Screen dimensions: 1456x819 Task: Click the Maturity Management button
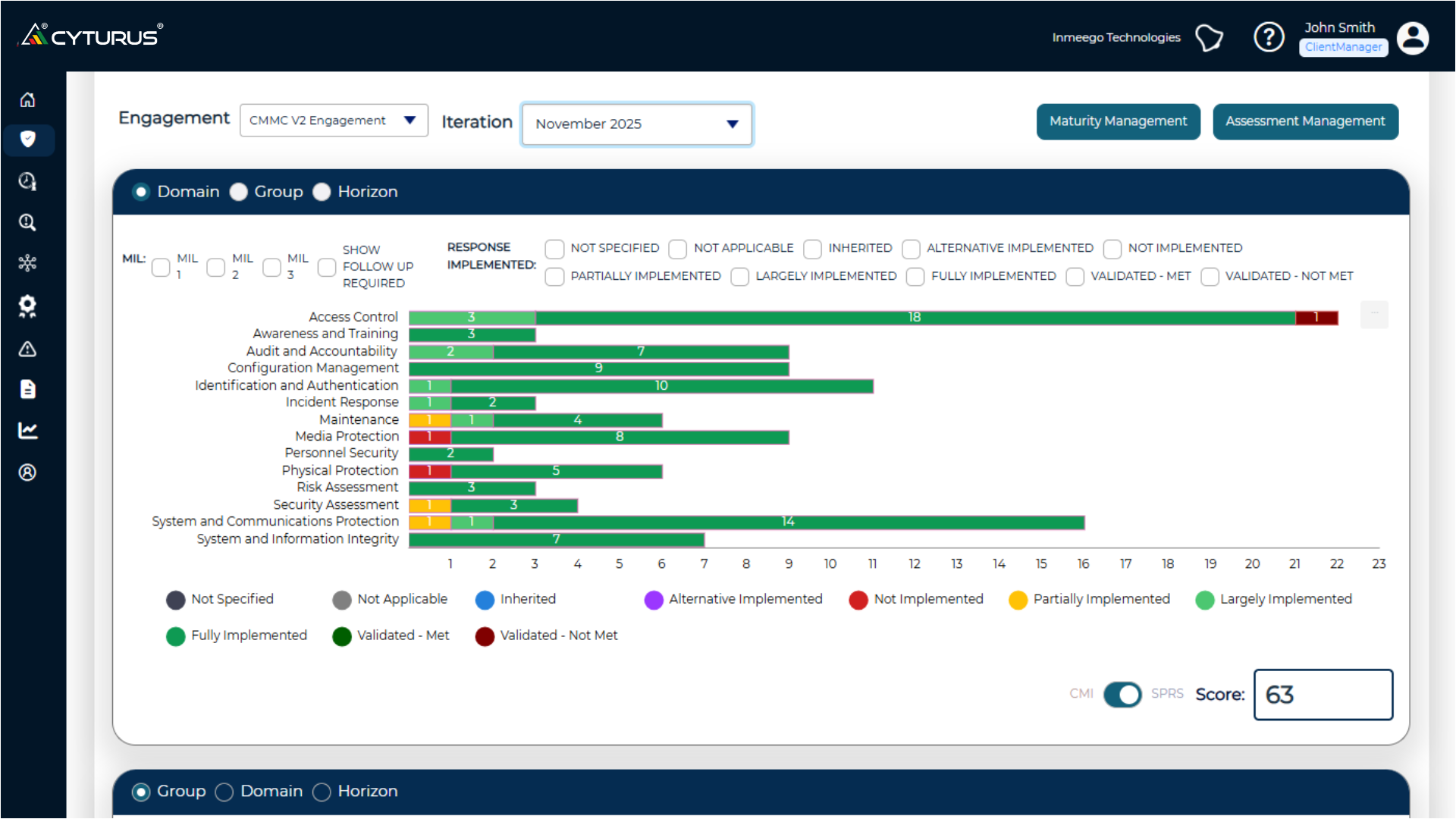(1118, 121)
